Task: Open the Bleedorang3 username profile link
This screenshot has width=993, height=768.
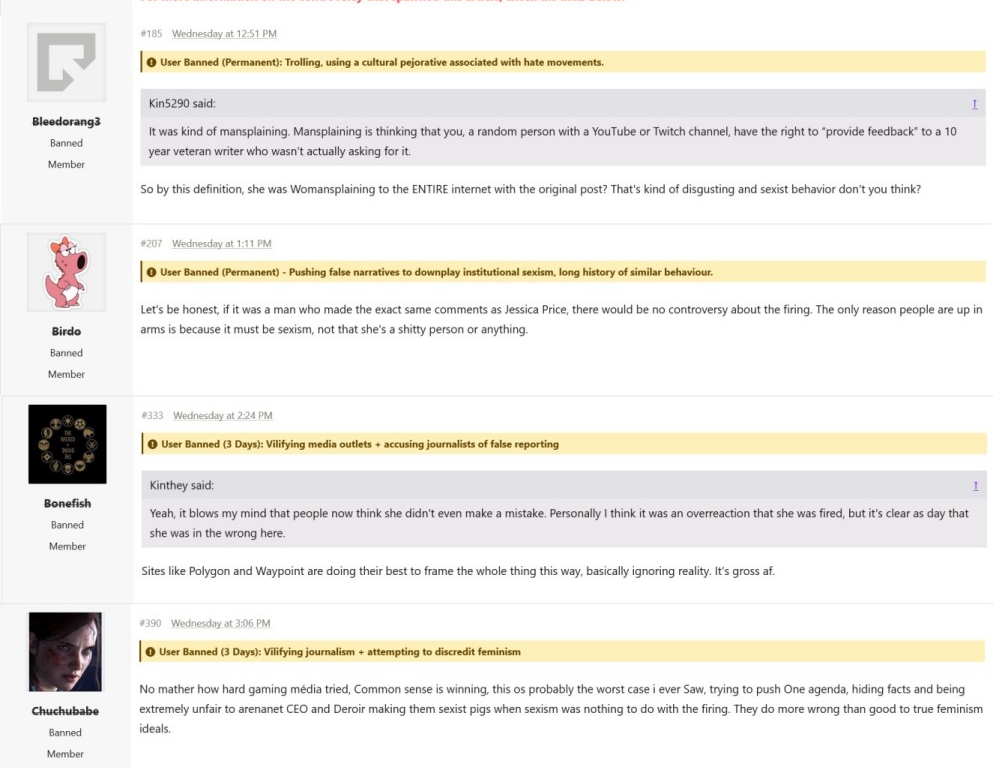Action: (x=66, y=122)
